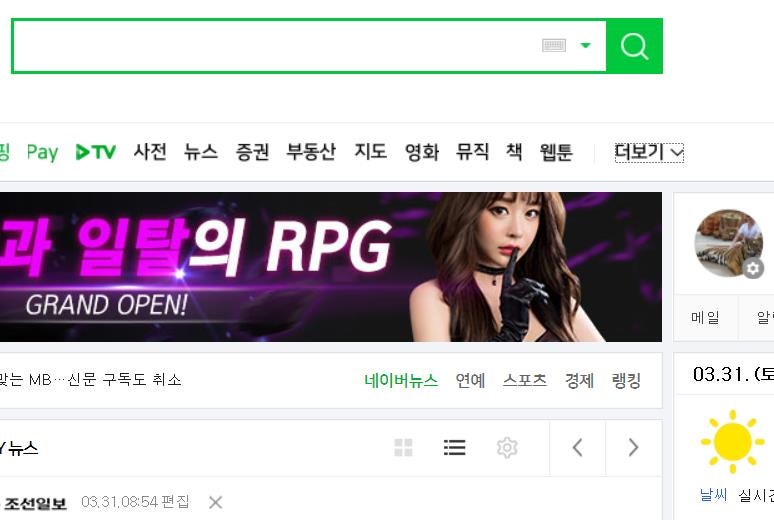Open the on-screen keyboard icon in search box

click(x=554, y=46)
